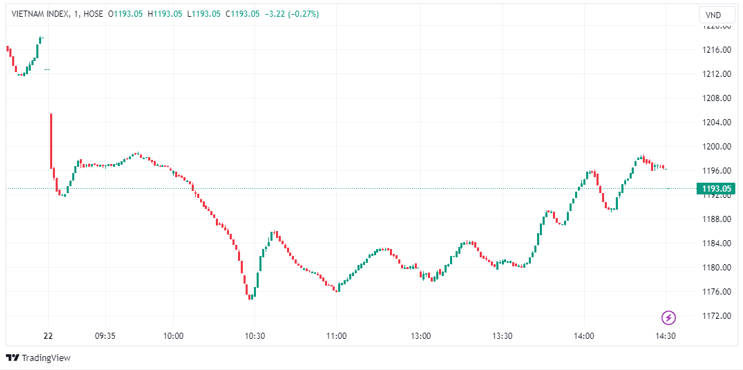743x370 pixels.
Task: Click the high value H1193.05
Action: (165, 15)
